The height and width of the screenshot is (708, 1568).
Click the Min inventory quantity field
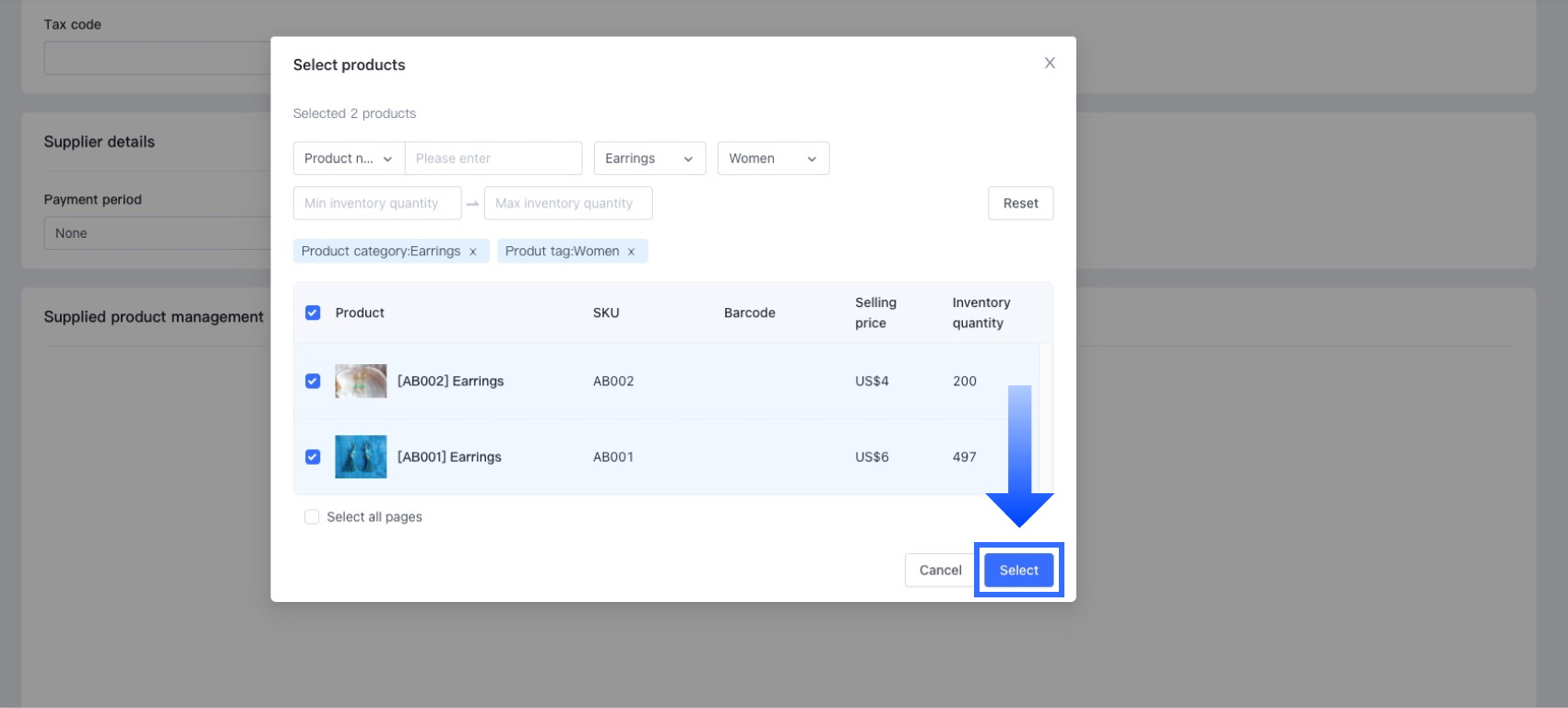point(376,203)
